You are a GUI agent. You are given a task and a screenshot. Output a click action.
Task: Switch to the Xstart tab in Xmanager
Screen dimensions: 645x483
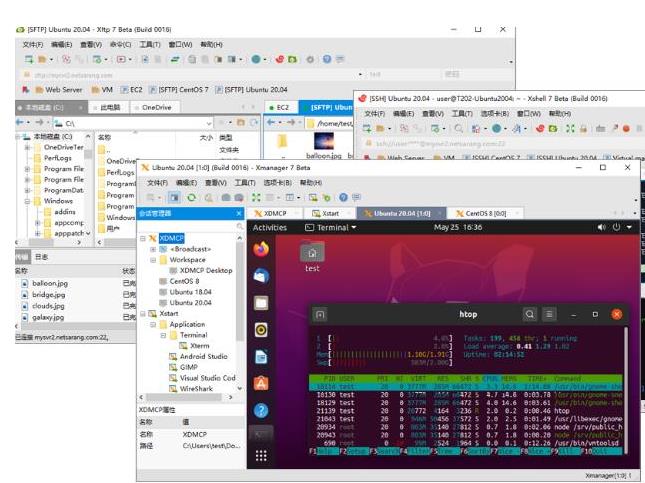coord(329,213)
